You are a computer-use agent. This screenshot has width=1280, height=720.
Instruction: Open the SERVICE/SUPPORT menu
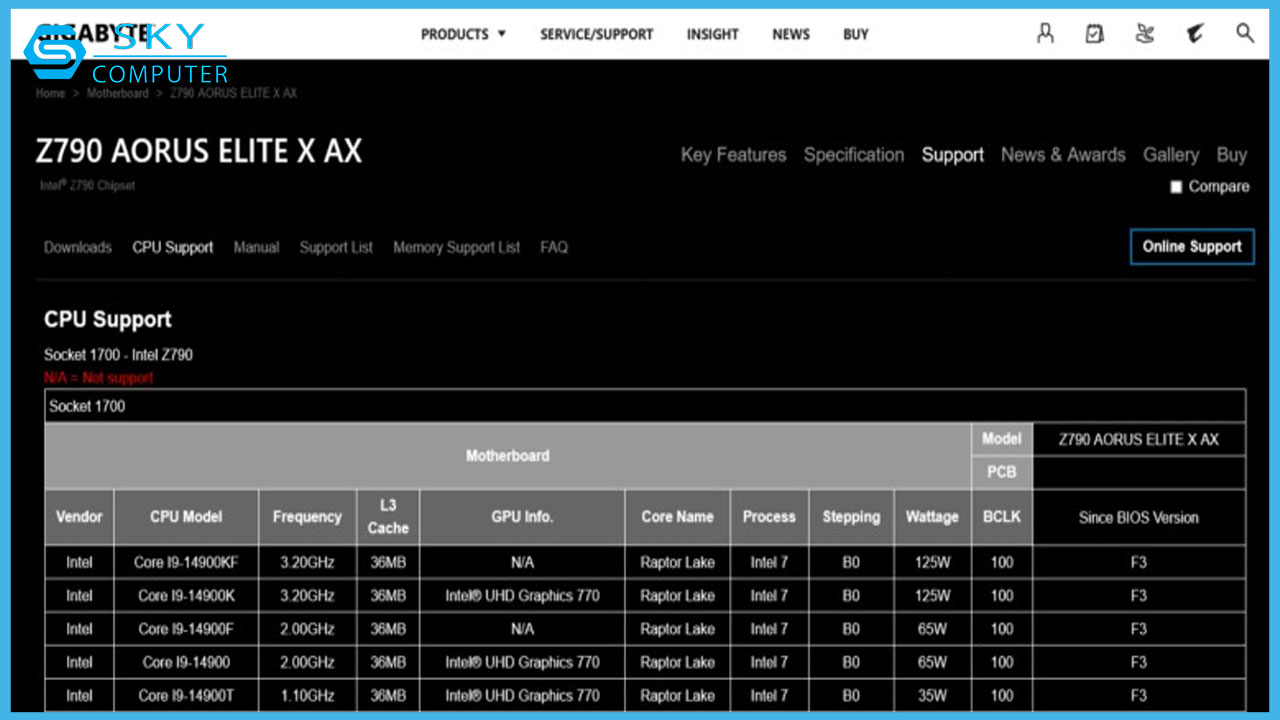pyautogui.click(x=596, y=34)
